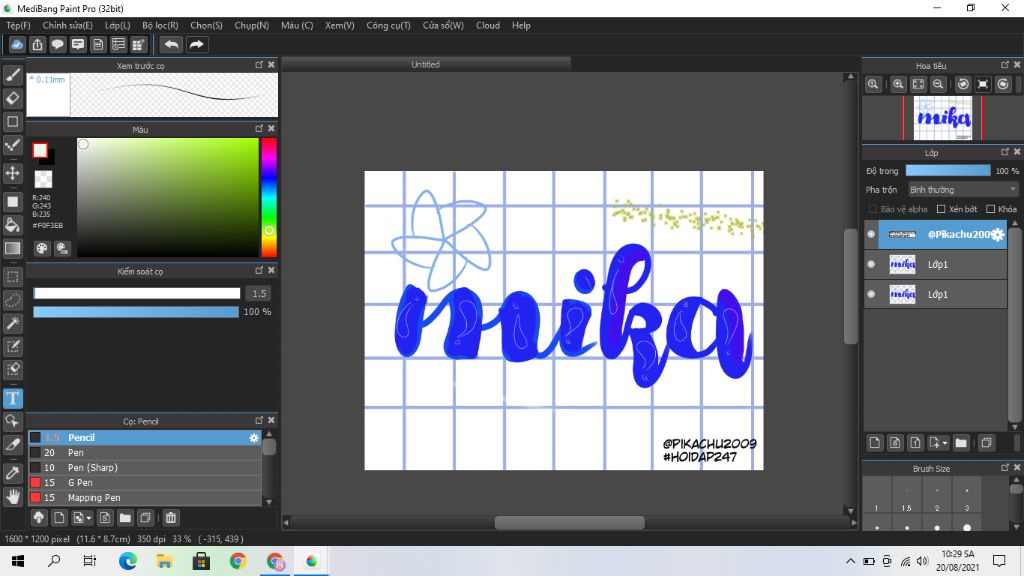Open Windows Start menu
Viewport: 1024px width, 576px height.
point(18,561)
